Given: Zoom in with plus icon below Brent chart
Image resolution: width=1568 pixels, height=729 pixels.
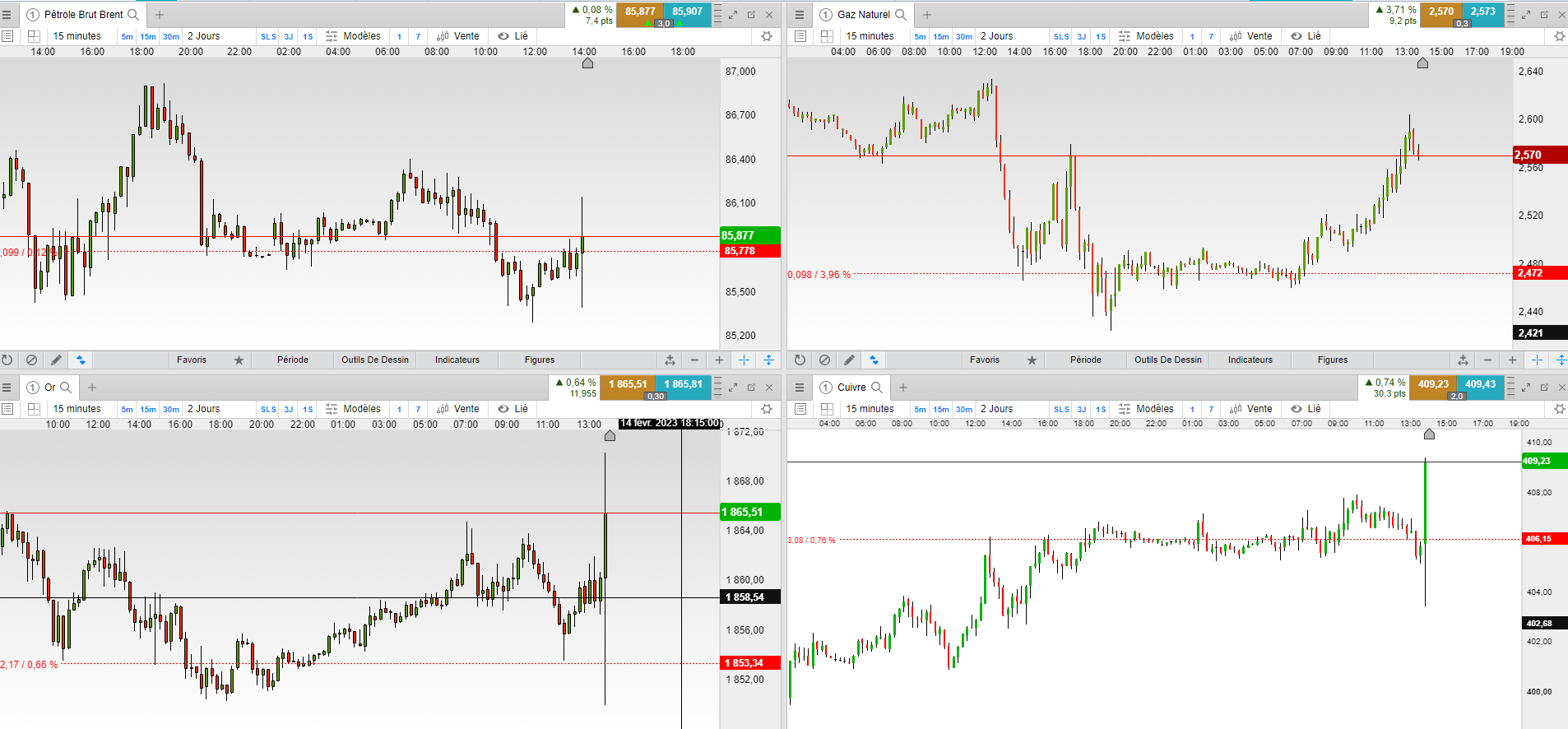Looking at the screenshot, I should click(719, 360).
